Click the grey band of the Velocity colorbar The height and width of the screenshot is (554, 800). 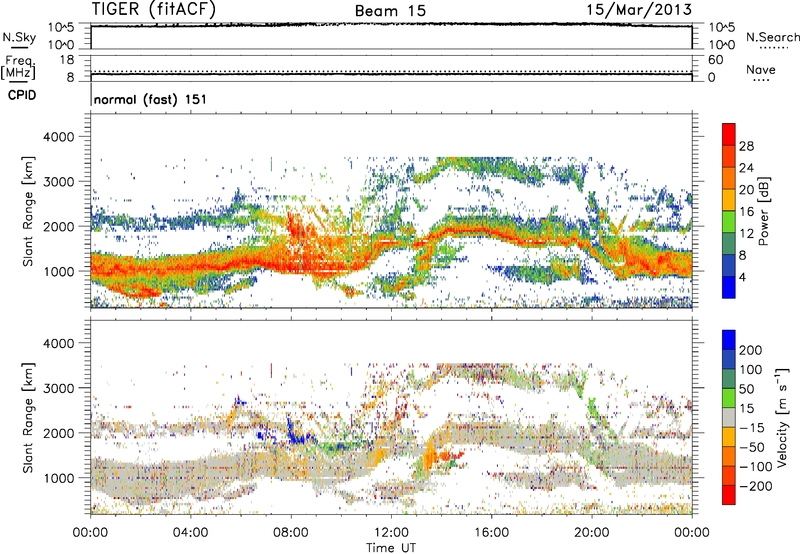click(x=729, y=417)
